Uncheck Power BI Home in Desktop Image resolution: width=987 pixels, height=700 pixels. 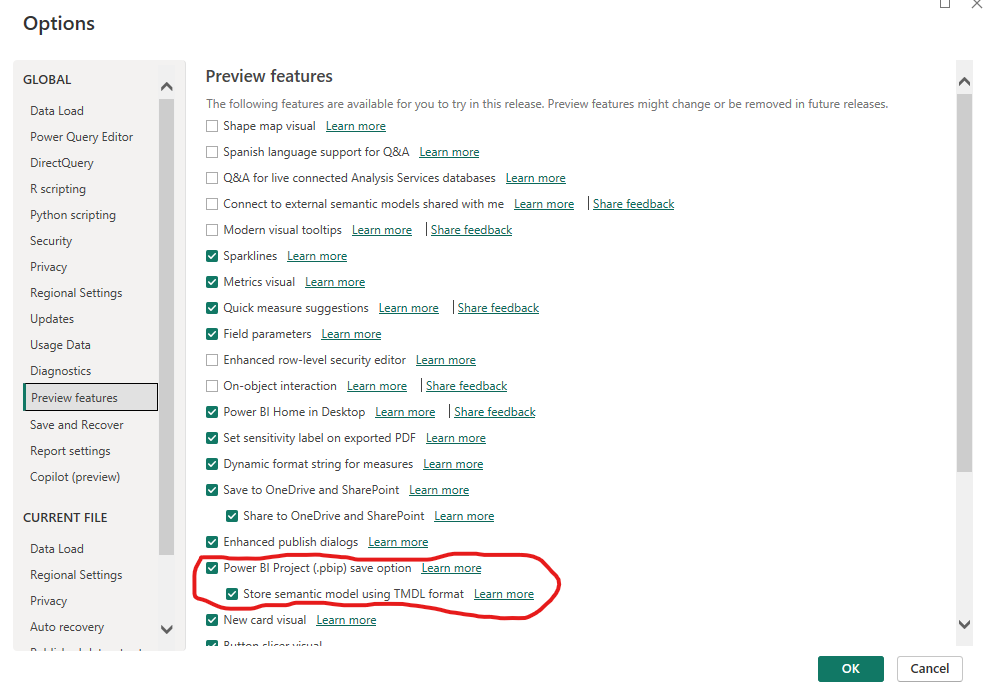coord(212,412)
